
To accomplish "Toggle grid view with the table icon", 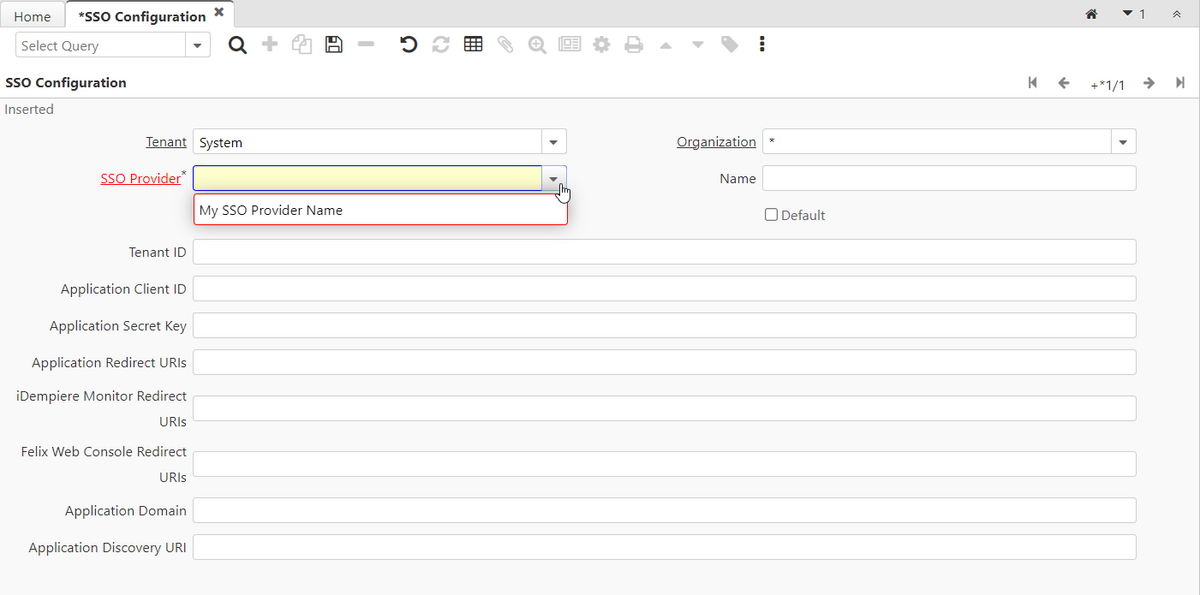I will tap(473, 45).
